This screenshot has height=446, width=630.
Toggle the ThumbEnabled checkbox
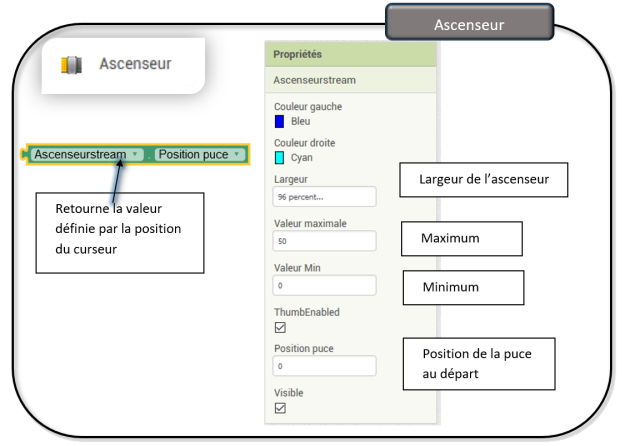[280, 327]
